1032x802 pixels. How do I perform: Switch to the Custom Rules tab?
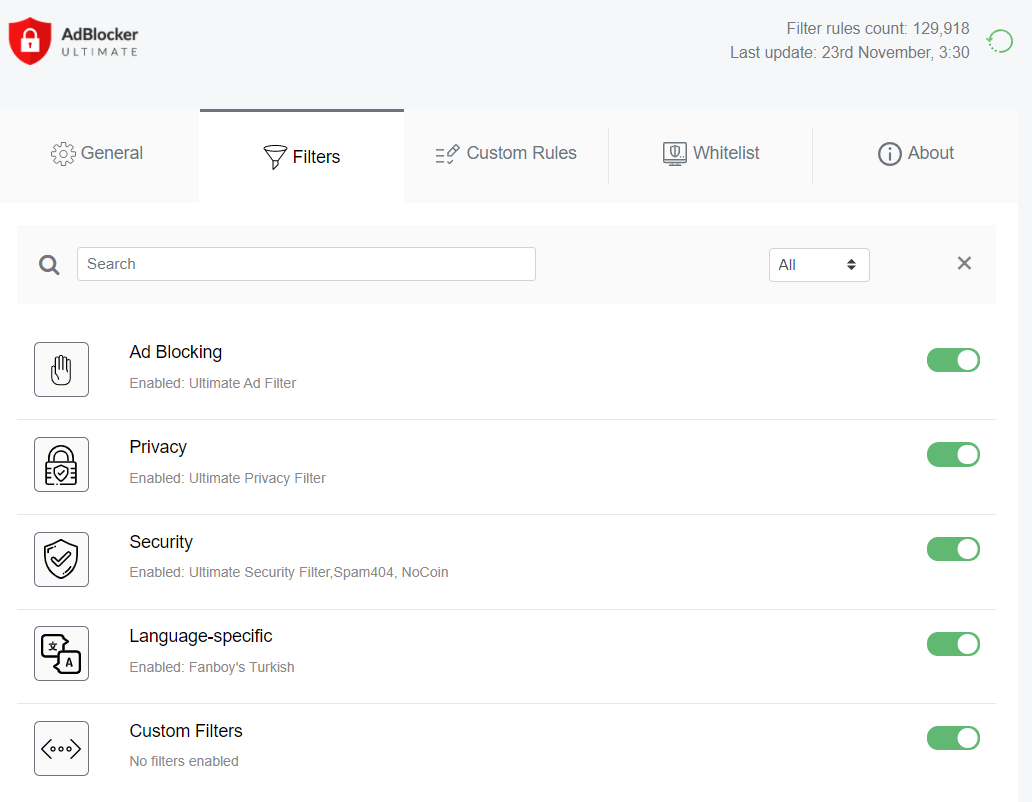coord(506,153)
